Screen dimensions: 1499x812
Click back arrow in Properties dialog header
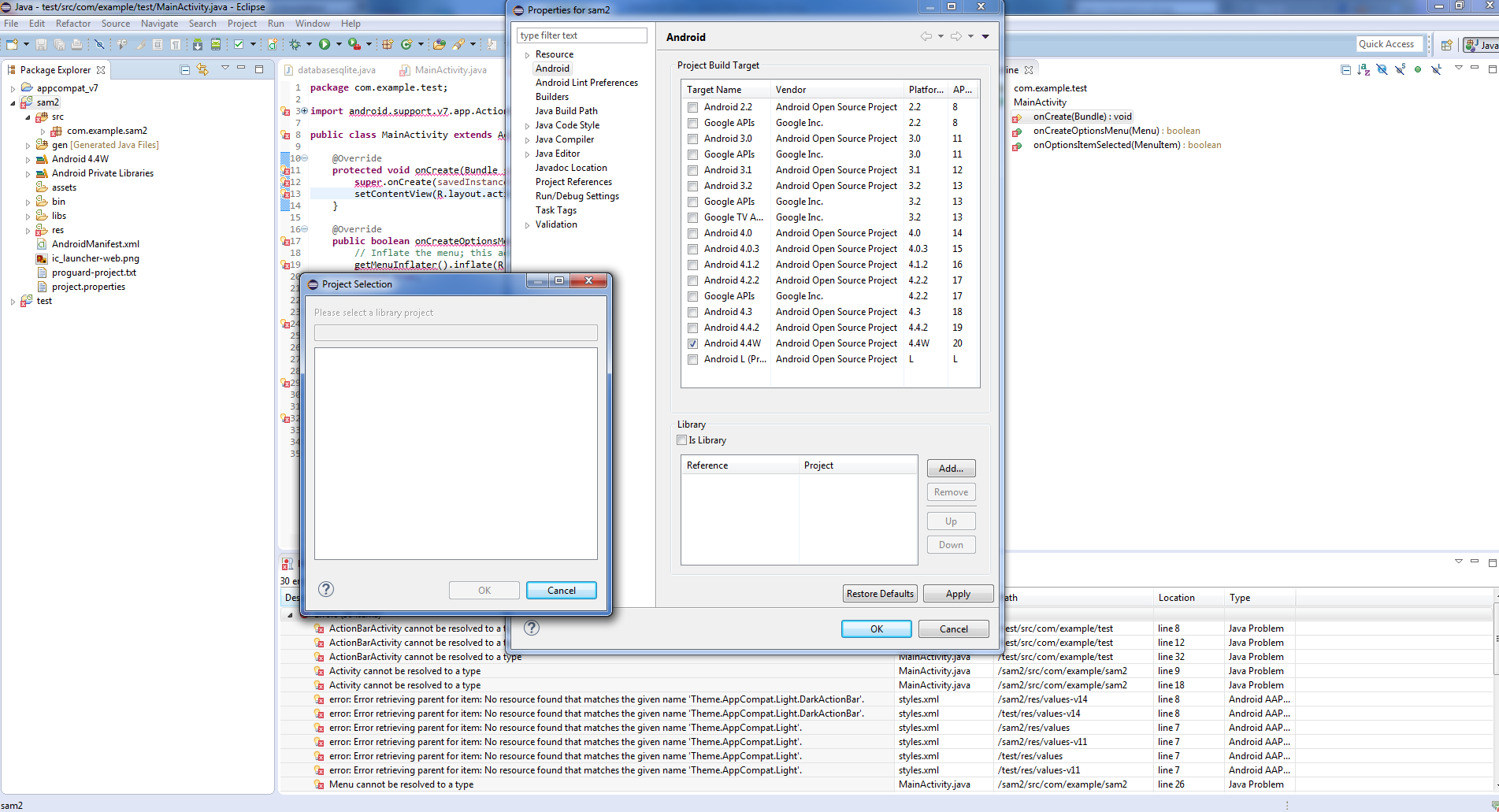(x=926, y=36)
